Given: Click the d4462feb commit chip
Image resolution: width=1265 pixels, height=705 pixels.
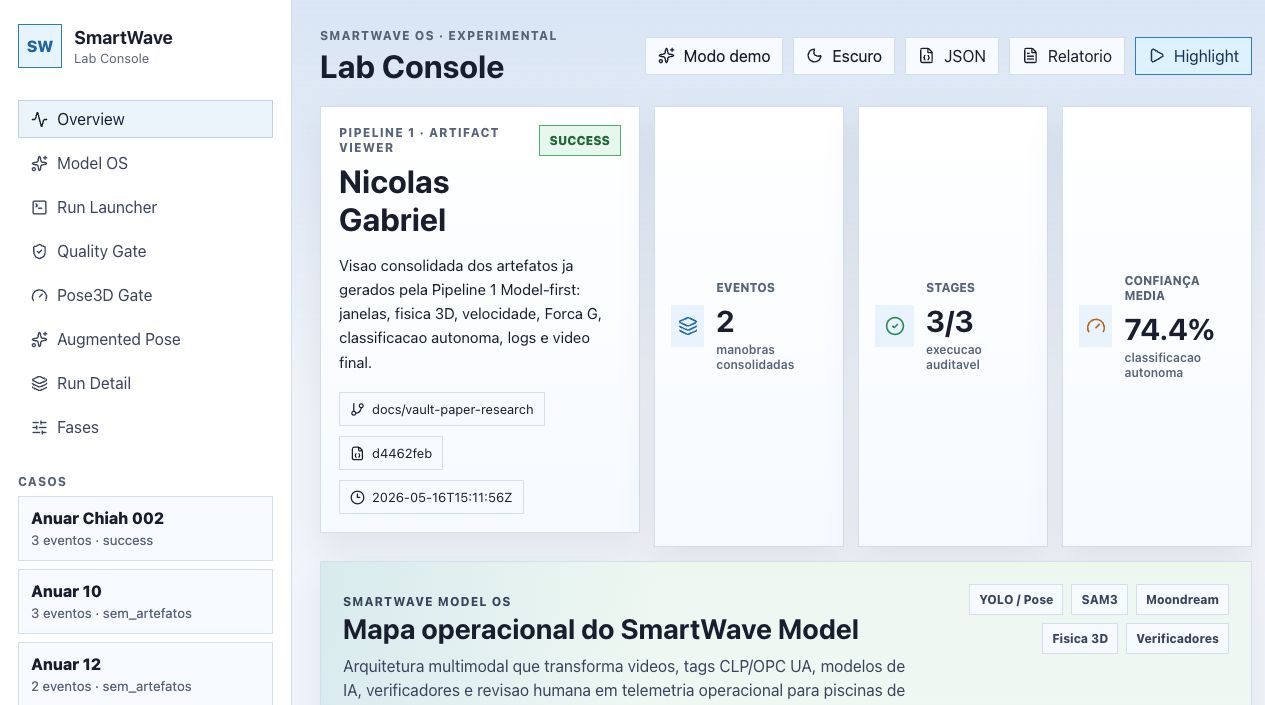Looking at the screenshot, I should (x=391, y=453).
